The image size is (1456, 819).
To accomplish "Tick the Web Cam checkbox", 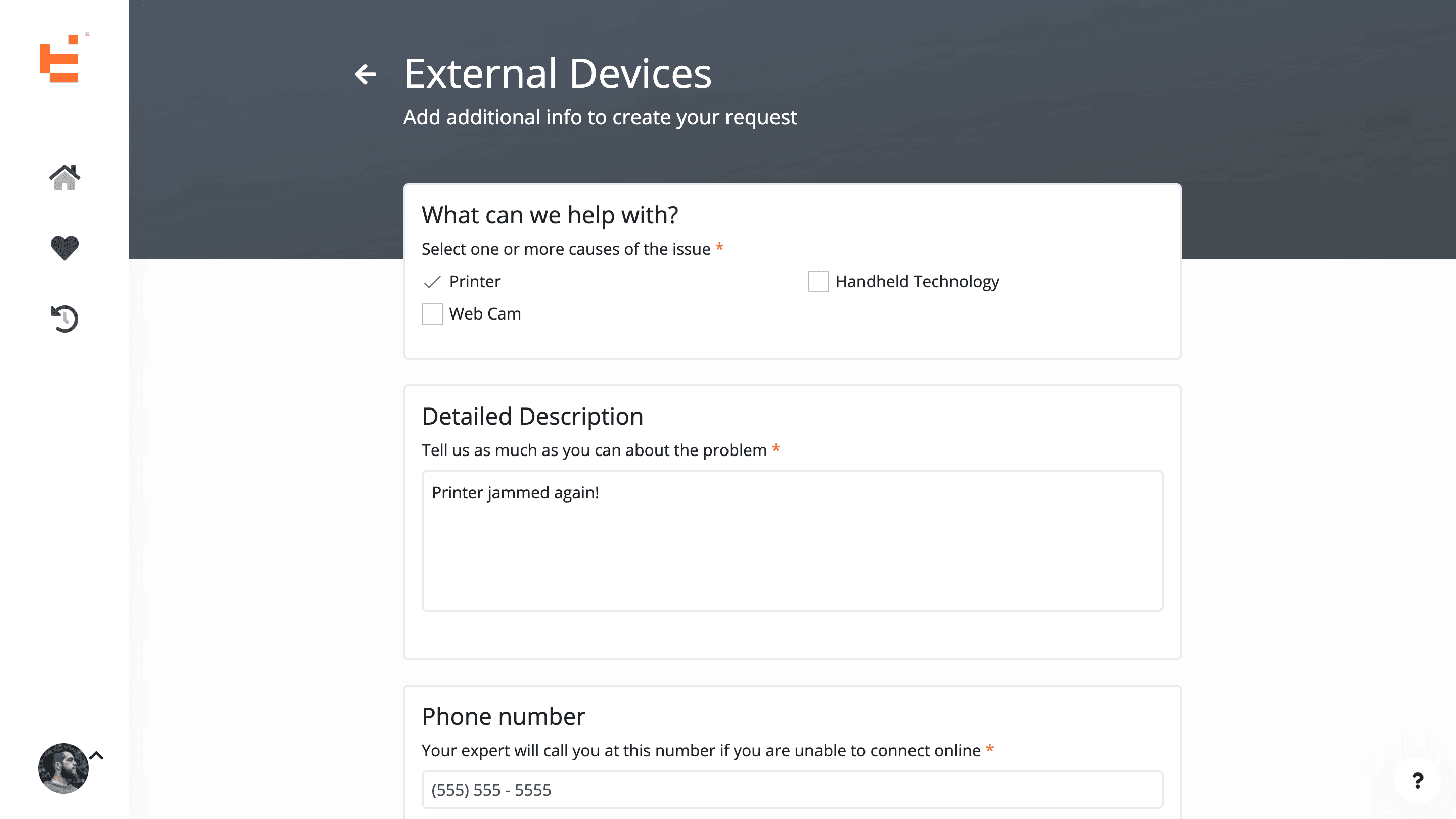I will point(432,313).
